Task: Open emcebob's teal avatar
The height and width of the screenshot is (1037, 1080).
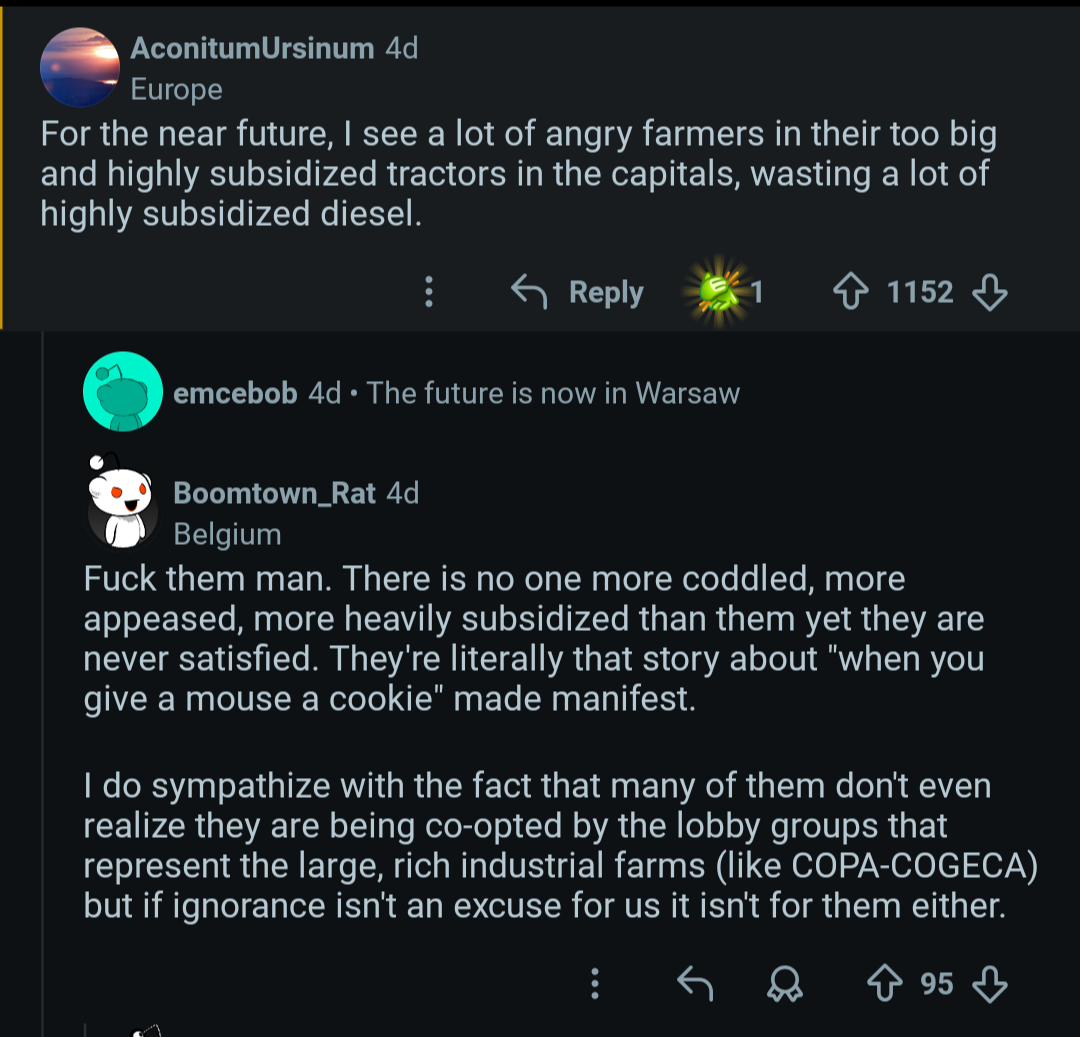Action: [x=123, y=392]
